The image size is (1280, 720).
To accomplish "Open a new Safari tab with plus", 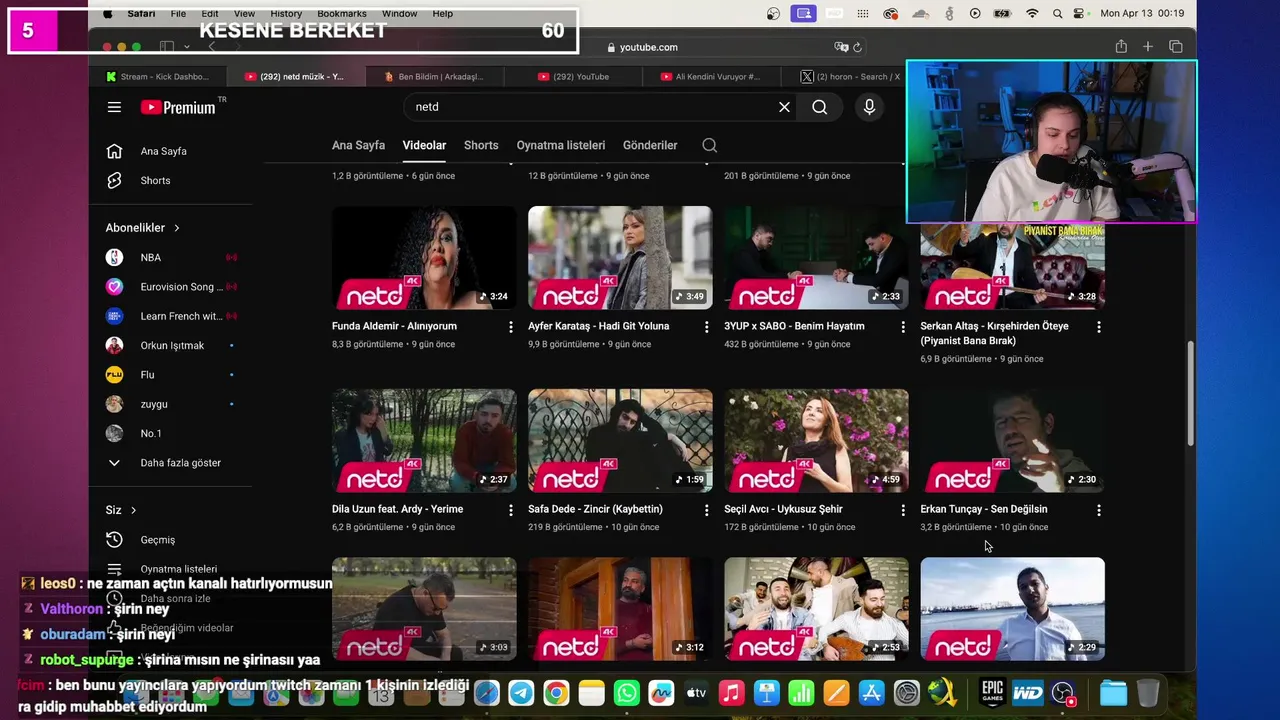I will click(x=1148, y=47).
